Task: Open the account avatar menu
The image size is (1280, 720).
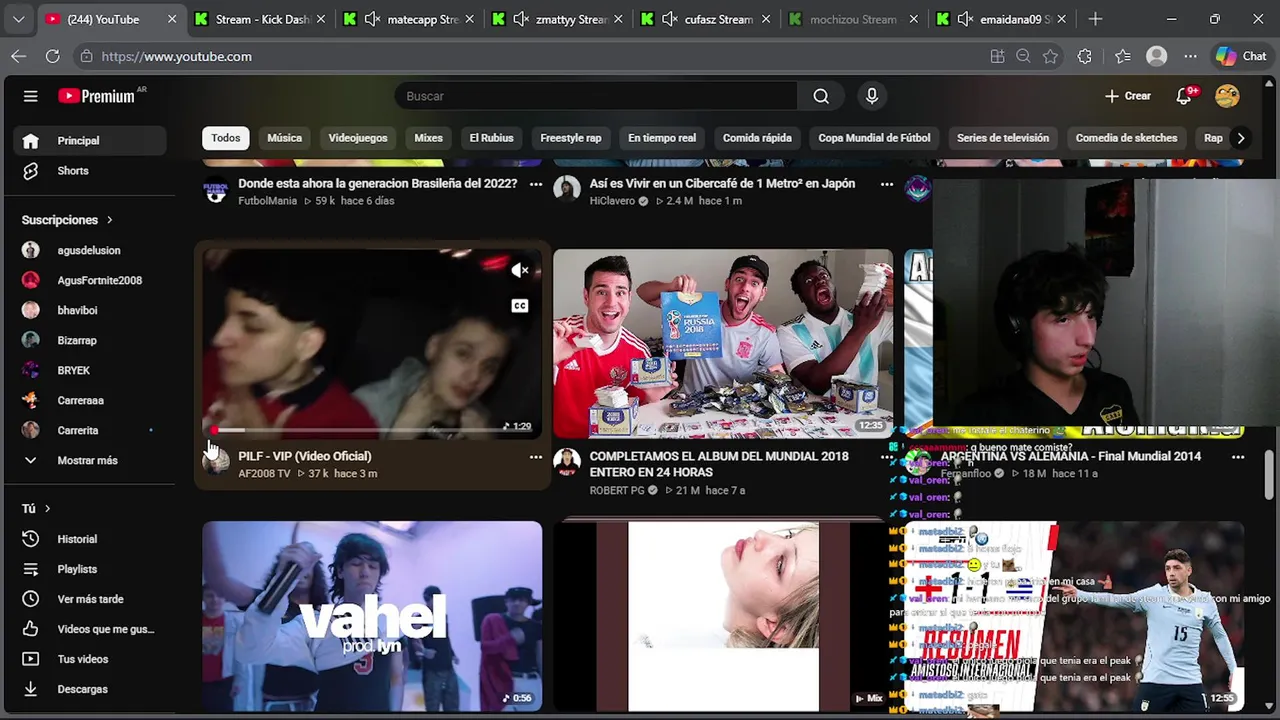Action: pos(1227,96)
